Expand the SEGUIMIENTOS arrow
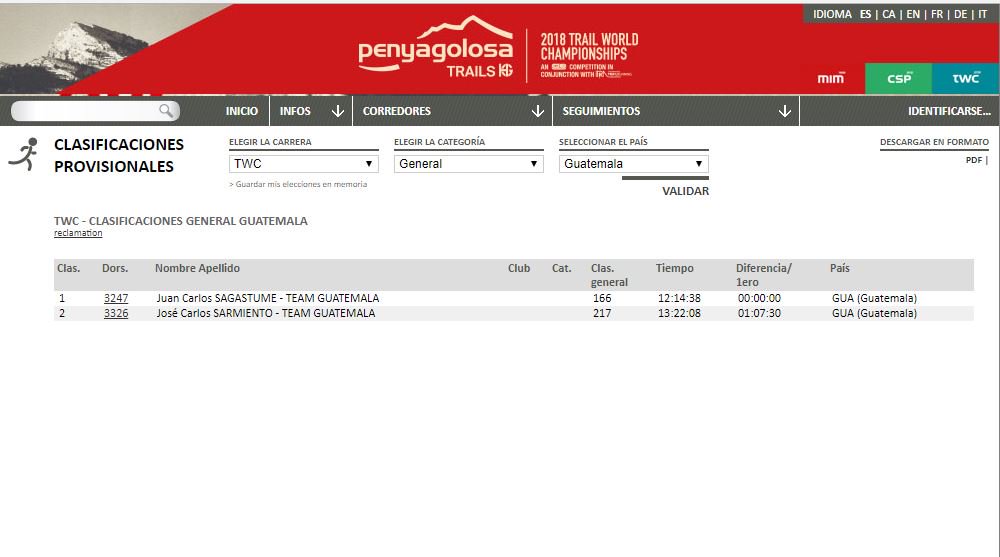Image resolution: width=1000 pixels, height=557 pixels. pyautogui.click(x=784, y=112)
